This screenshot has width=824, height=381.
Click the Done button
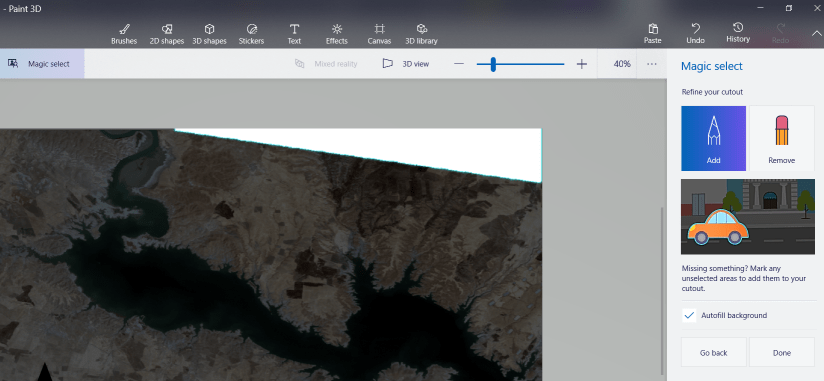tap(781, 352)
